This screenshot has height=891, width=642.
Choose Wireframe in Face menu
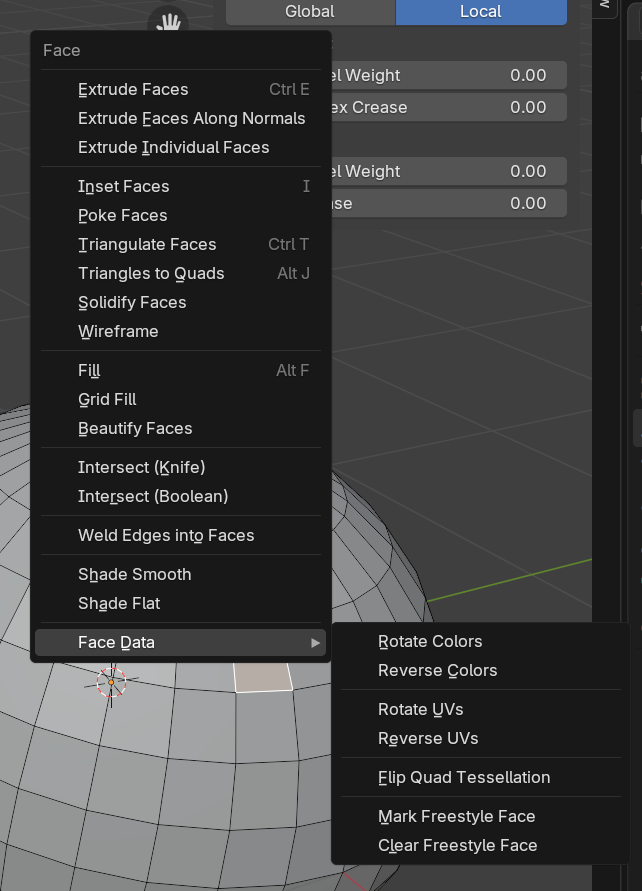[181, 331]
